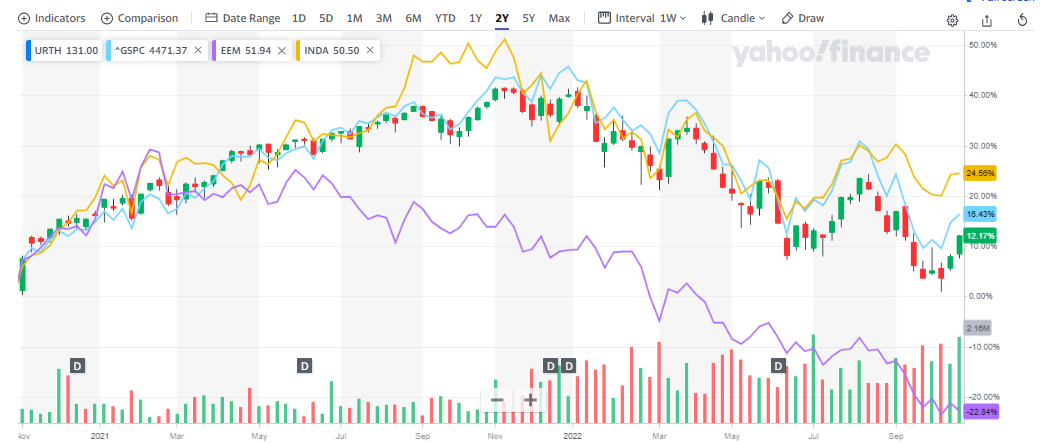Select the 3M time range
The image size is (1041, 444).
(x=384, y=18)
